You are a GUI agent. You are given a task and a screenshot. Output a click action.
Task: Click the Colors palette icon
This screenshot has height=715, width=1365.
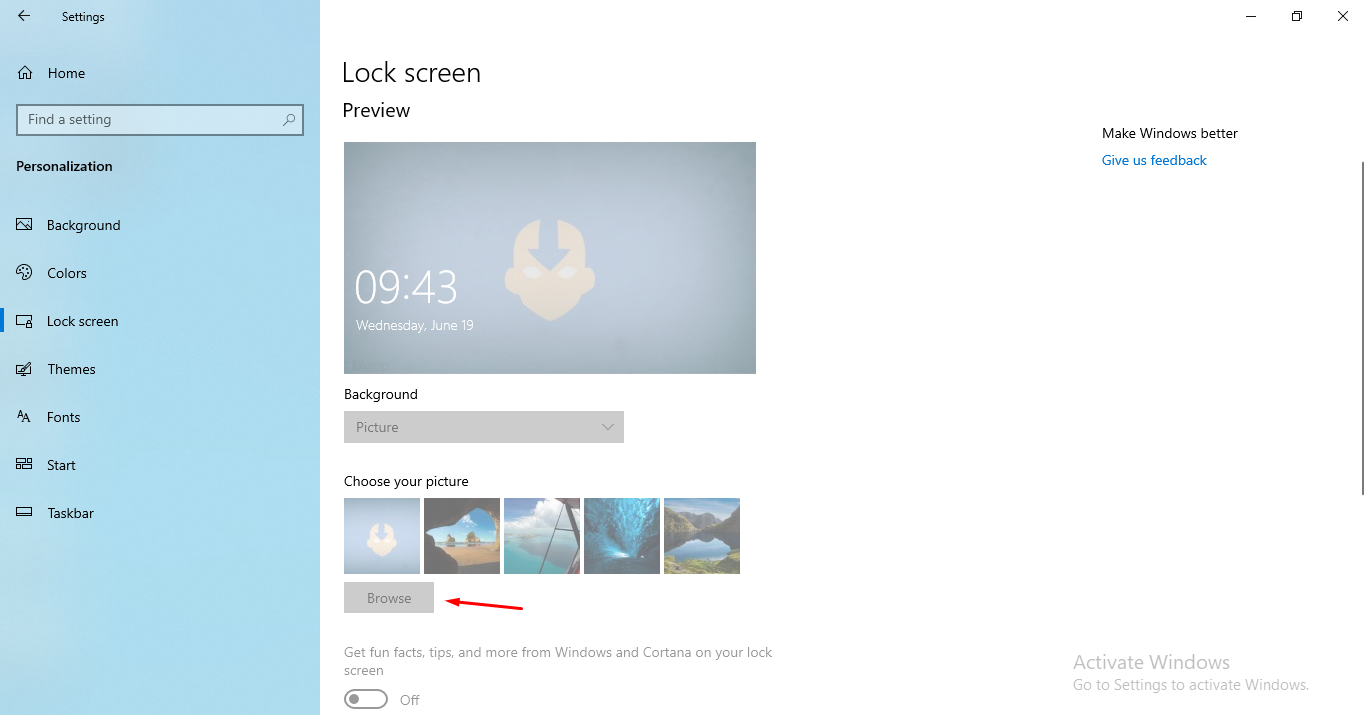coord(25,273)
